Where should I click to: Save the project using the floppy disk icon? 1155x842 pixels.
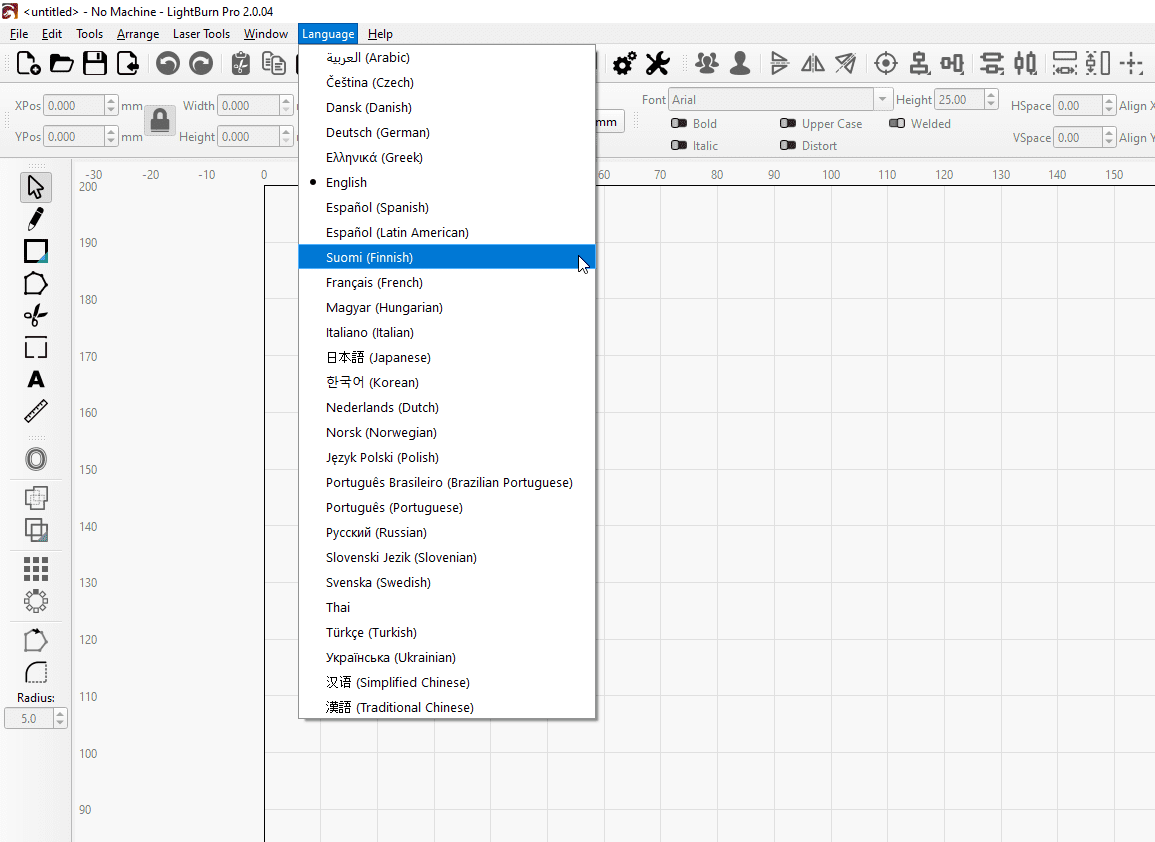pyautogui.click(x=94, y=63)
